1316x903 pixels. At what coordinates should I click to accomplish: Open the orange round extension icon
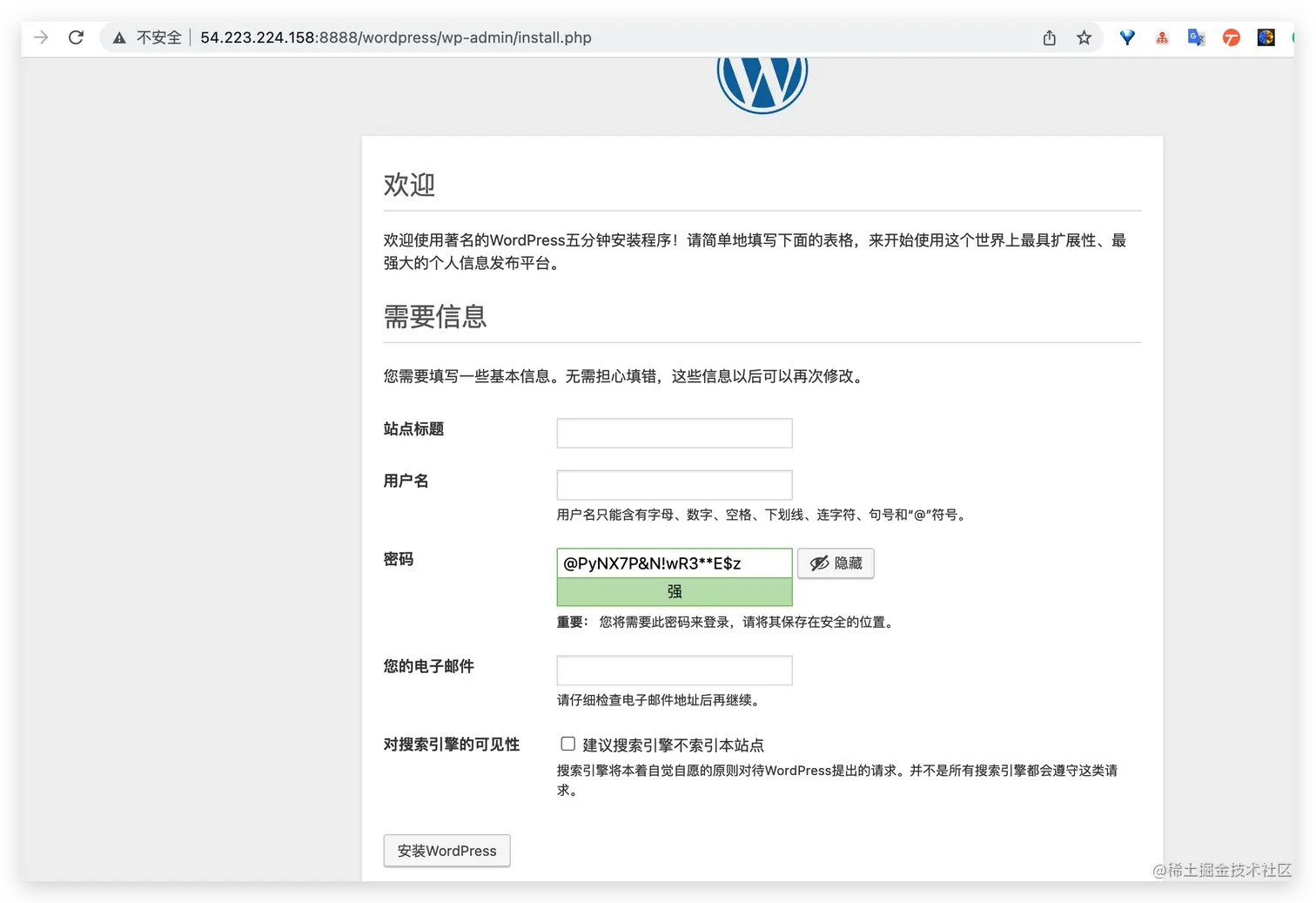(x=1231, y=37)
